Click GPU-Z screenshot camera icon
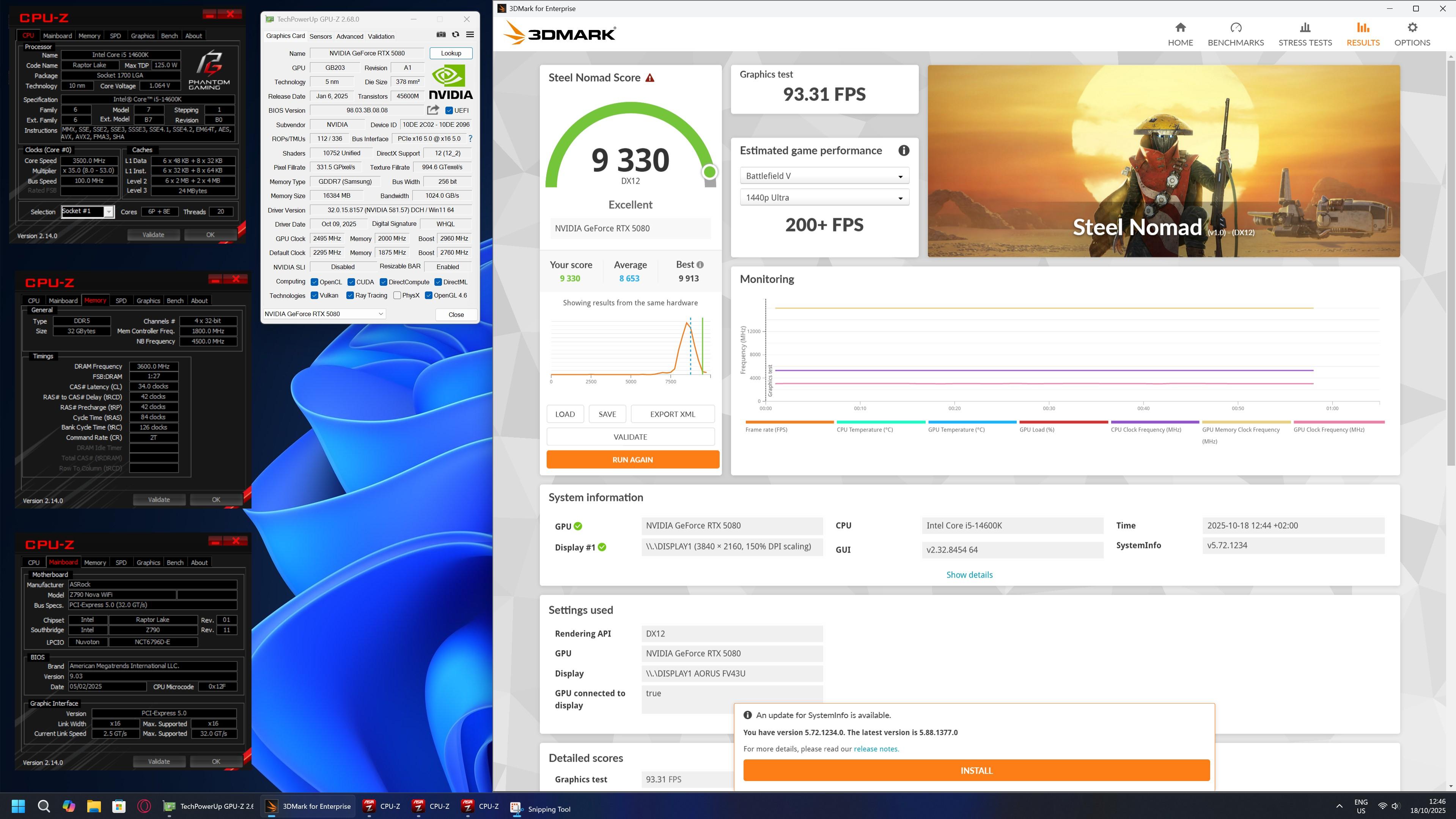 (x=441, y=35)
